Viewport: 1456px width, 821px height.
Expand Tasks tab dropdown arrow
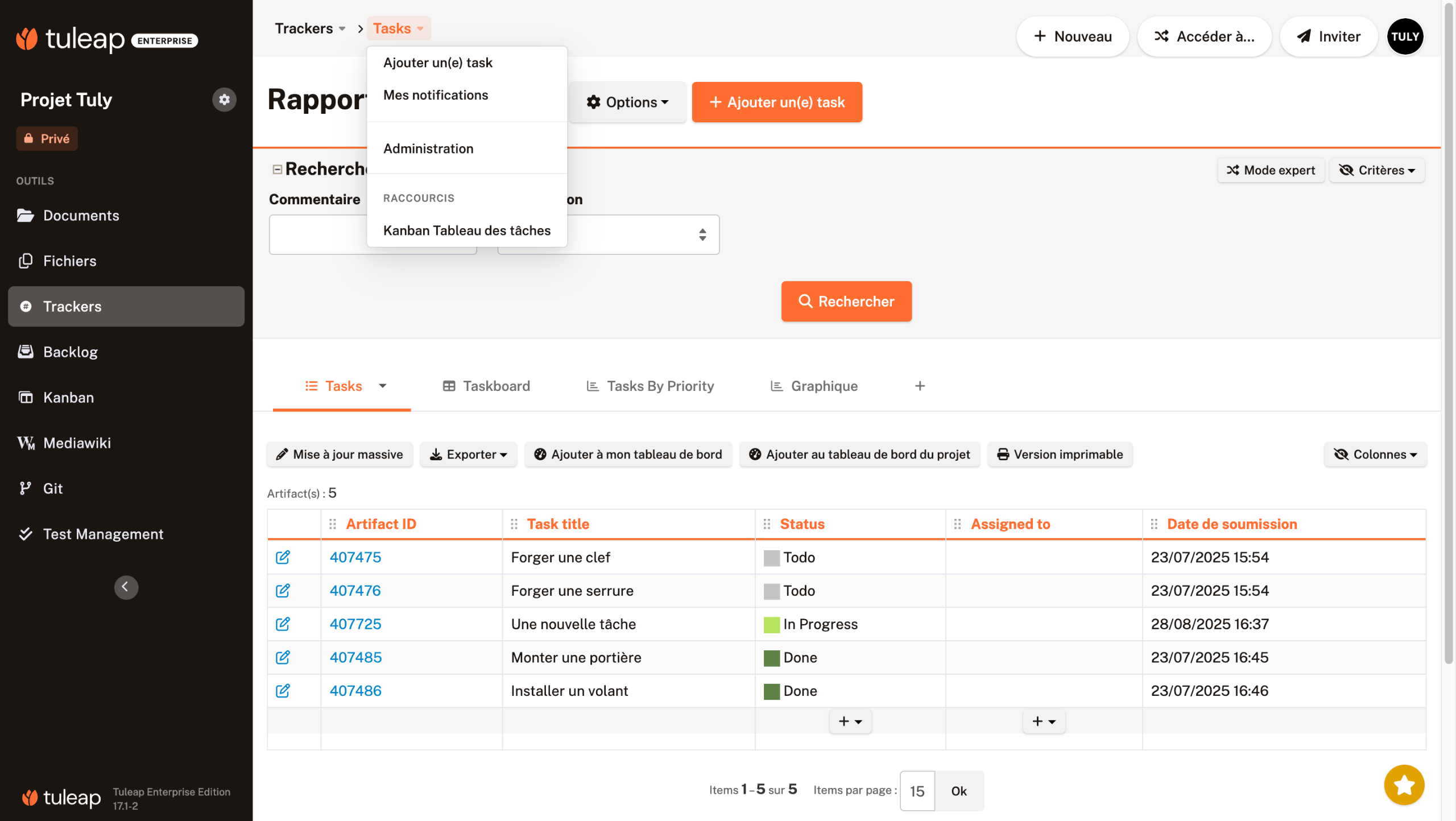point(383,386)
